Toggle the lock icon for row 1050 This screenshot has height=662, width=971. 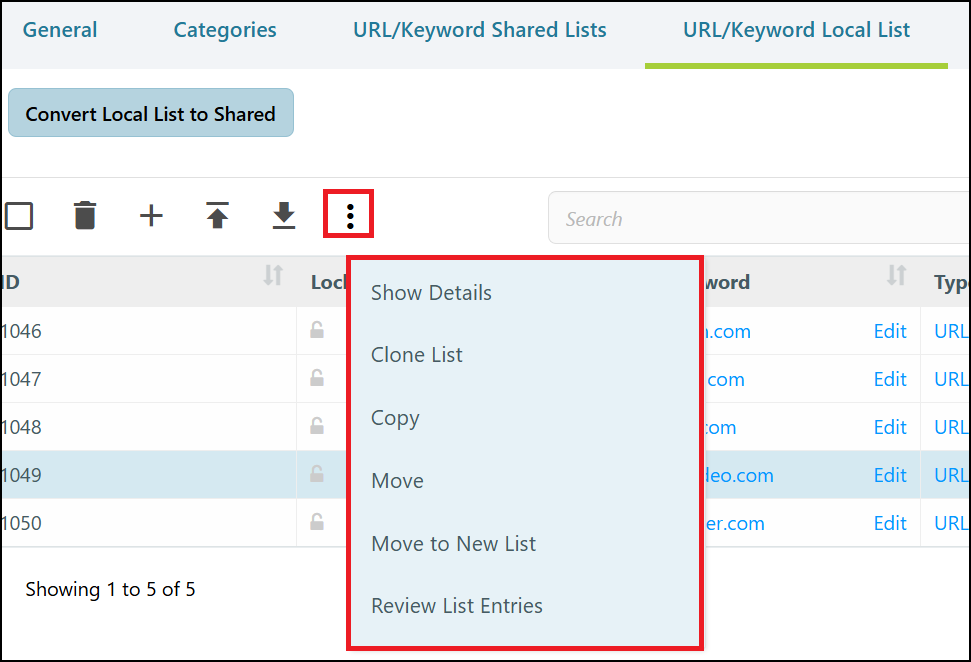coord(317,522)
